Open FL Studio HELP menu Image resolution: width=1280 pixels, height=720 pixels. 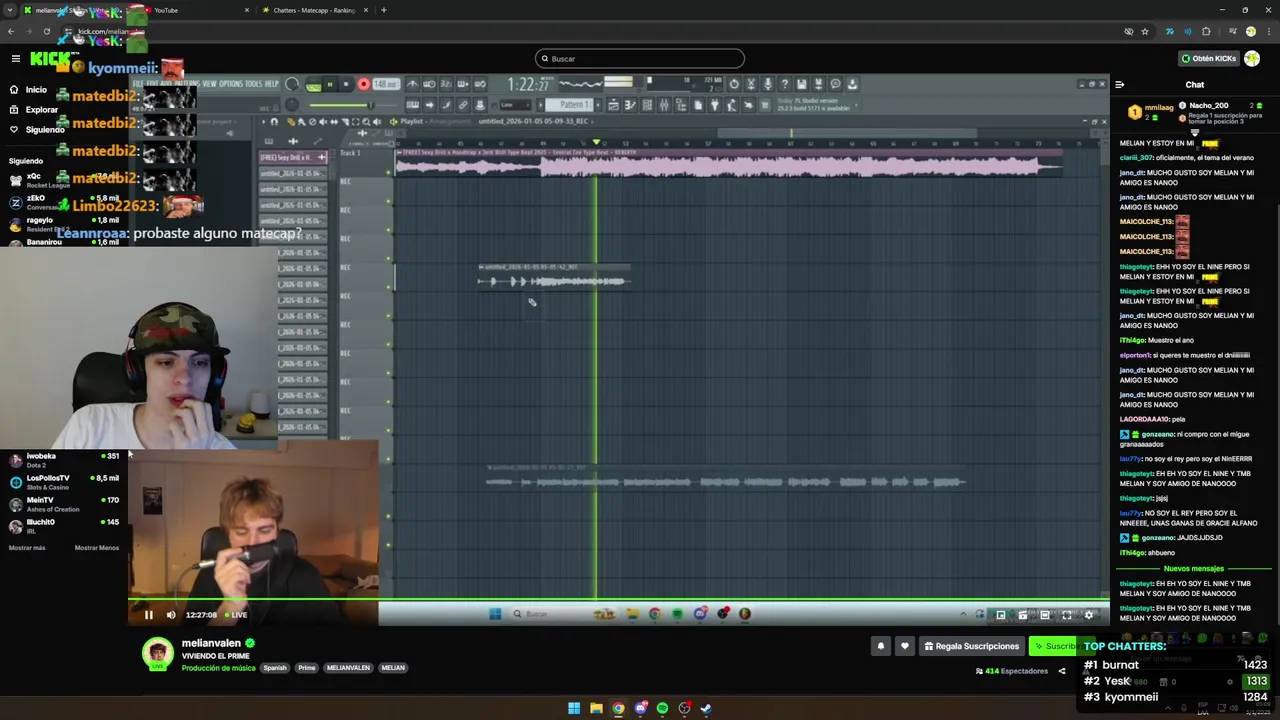pyautogui.click(x=272, y=84)
